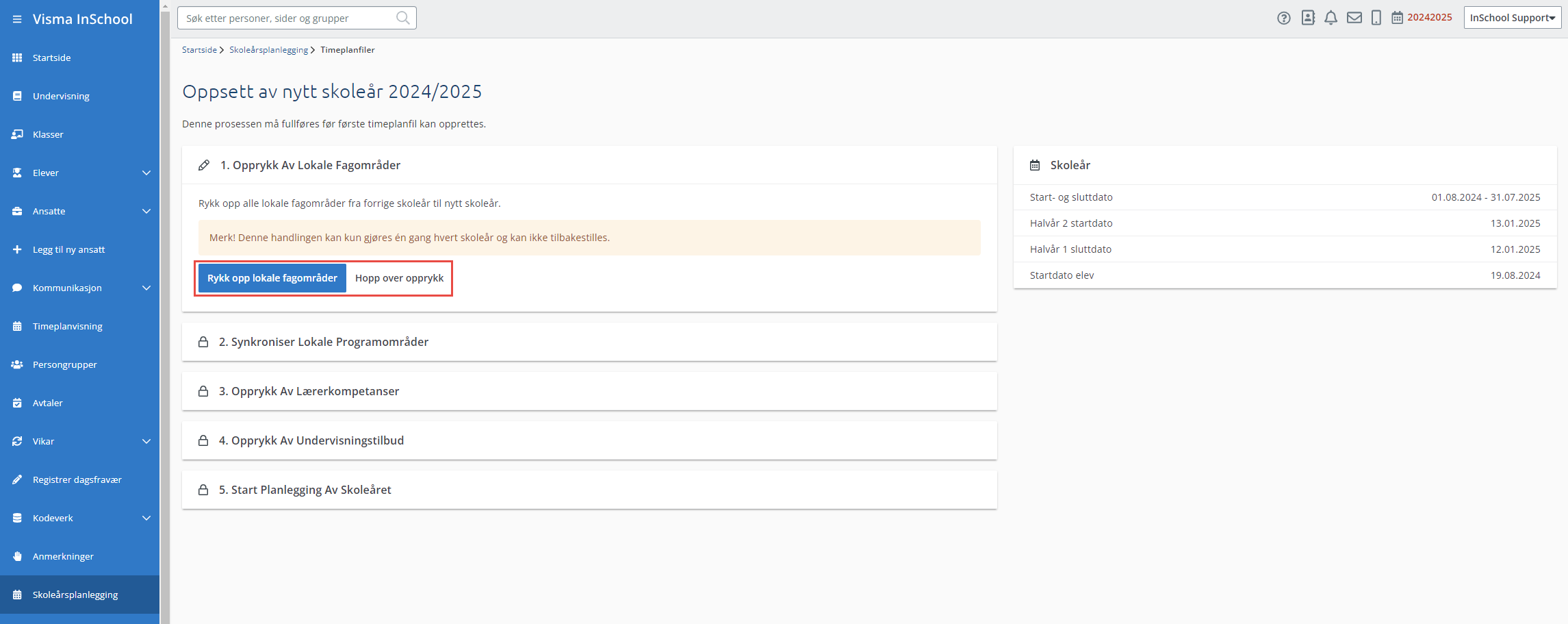The width and height of the screenshot is (1568, 624).
Task: Open Registrer dagsfravær in sidebar
Action: 79,479
